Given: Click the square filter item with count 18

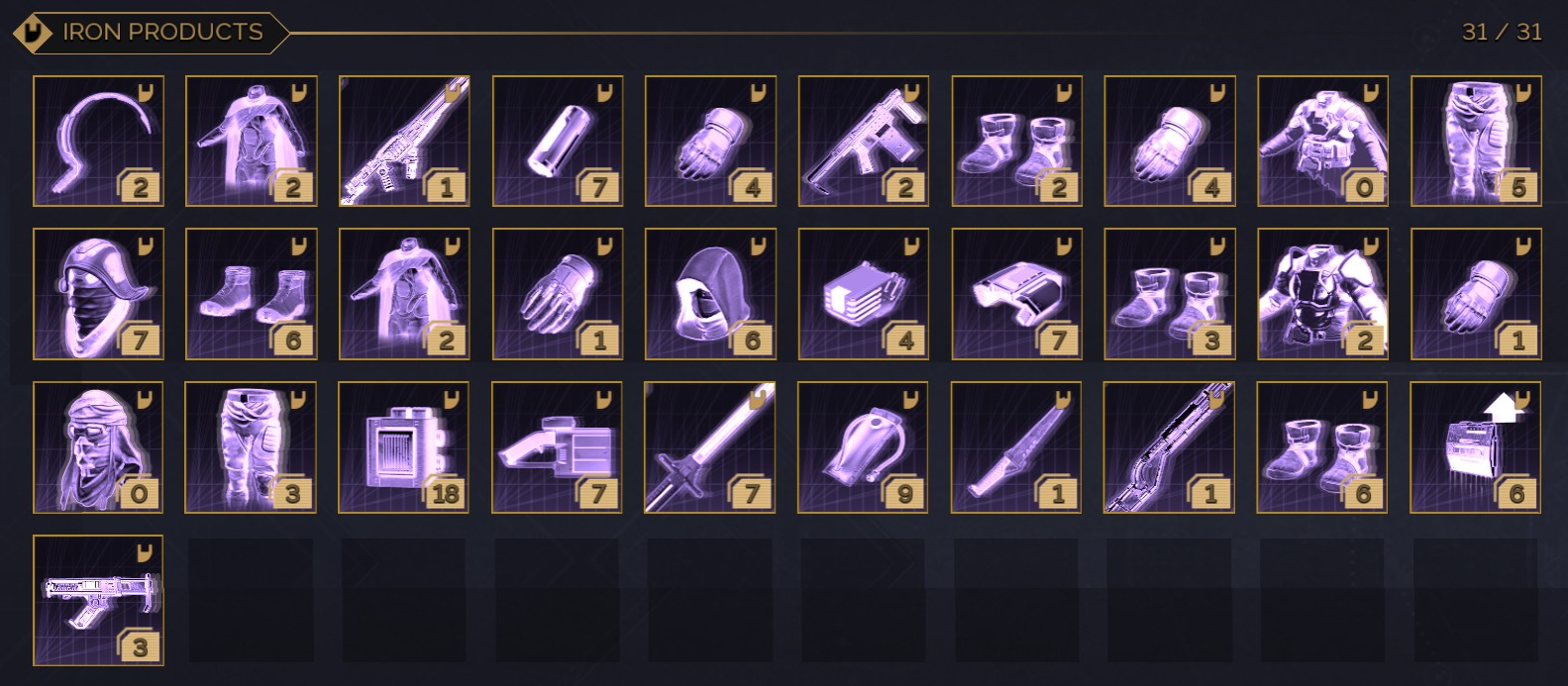Looking at the screenshot, I should tap(404, 447).
